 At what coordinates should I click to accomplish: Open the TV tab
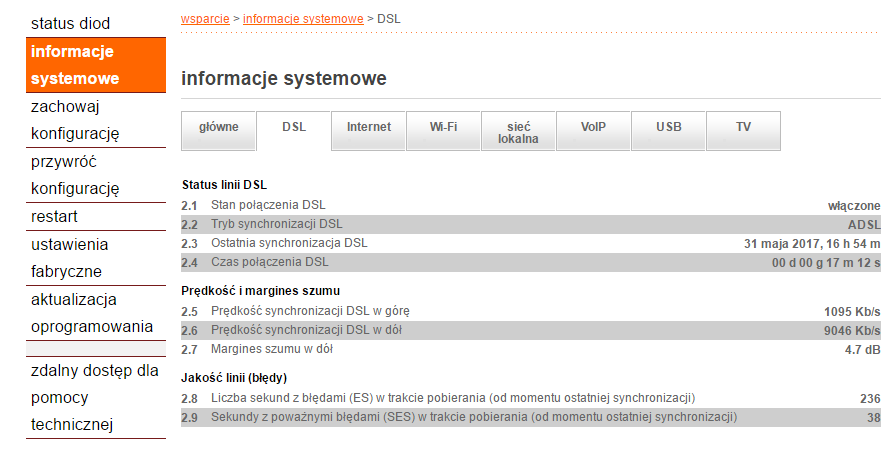[x=743, y=128]
